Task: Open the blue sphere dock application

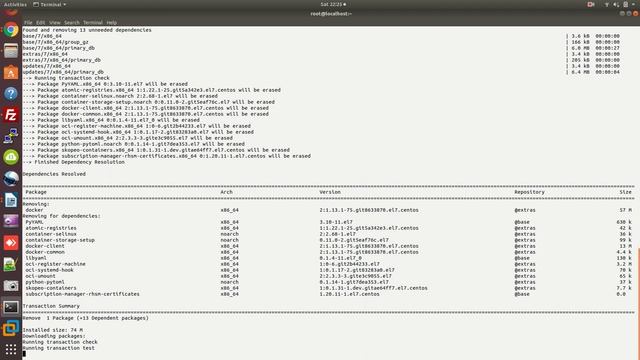Action: (x=11, y=178)
